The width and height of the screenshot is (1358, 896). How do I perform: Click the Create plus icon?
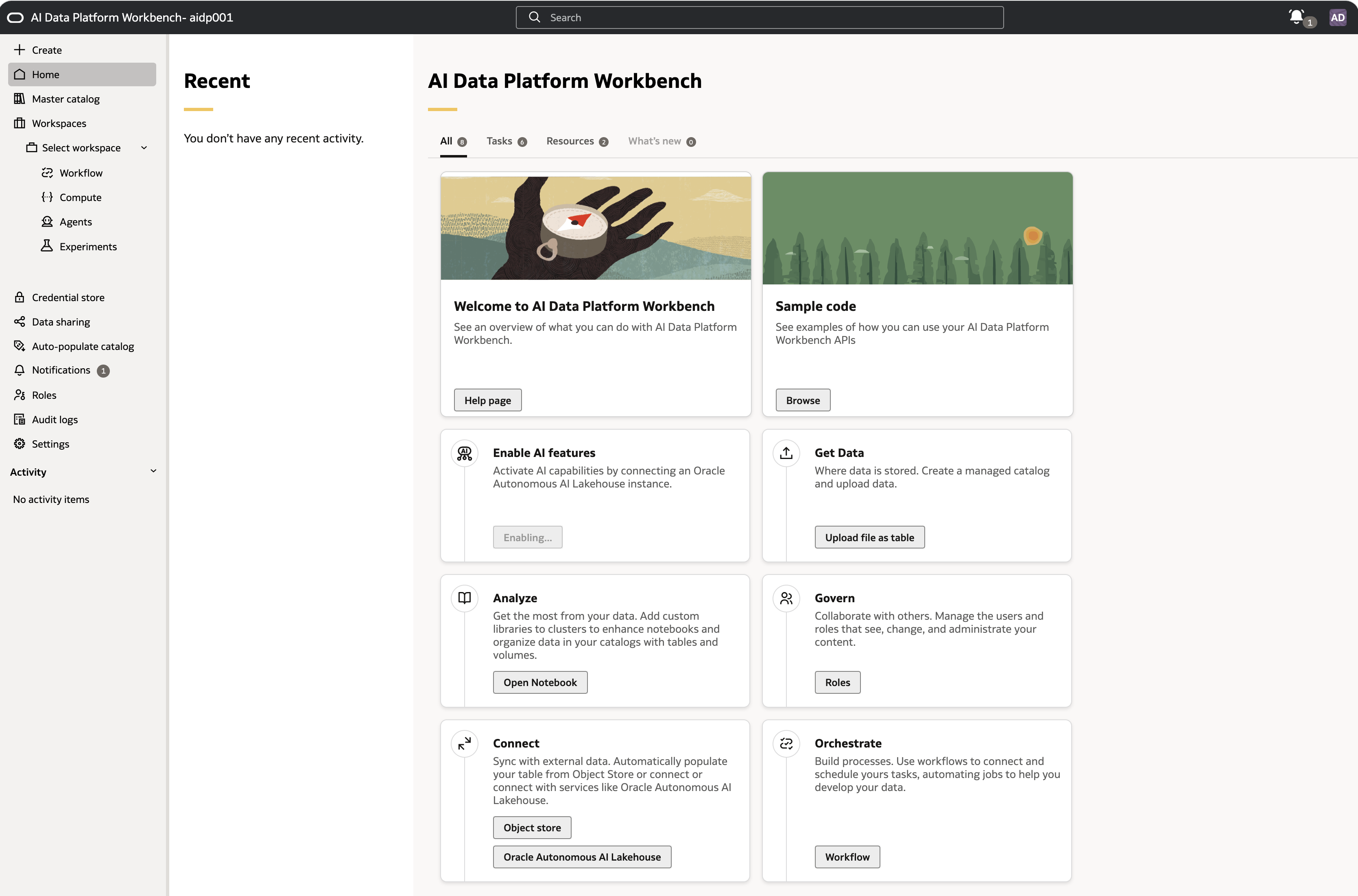pos(20,50)
